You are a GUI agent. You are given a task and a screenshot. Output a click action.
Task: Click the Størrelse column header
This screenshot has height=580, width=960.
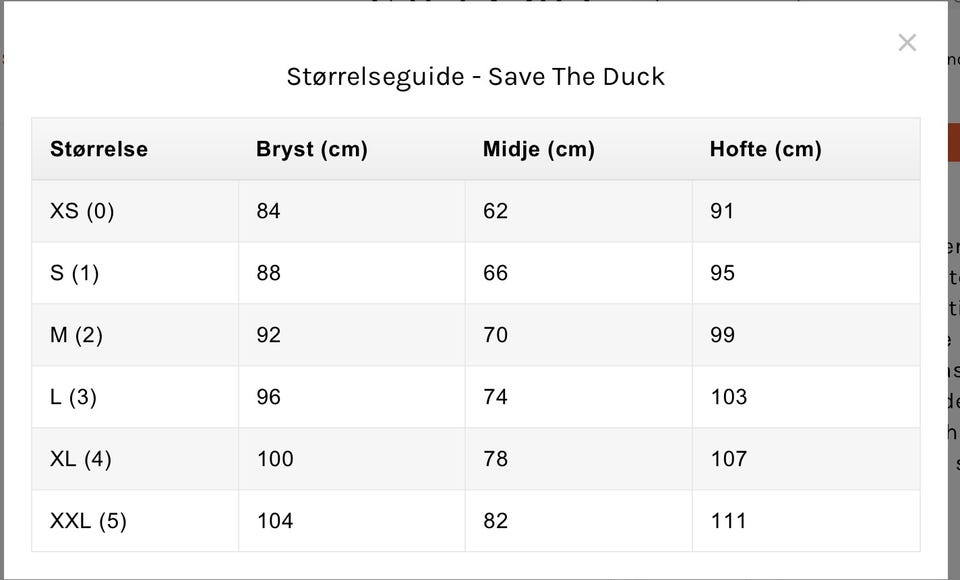click(99, 149)
